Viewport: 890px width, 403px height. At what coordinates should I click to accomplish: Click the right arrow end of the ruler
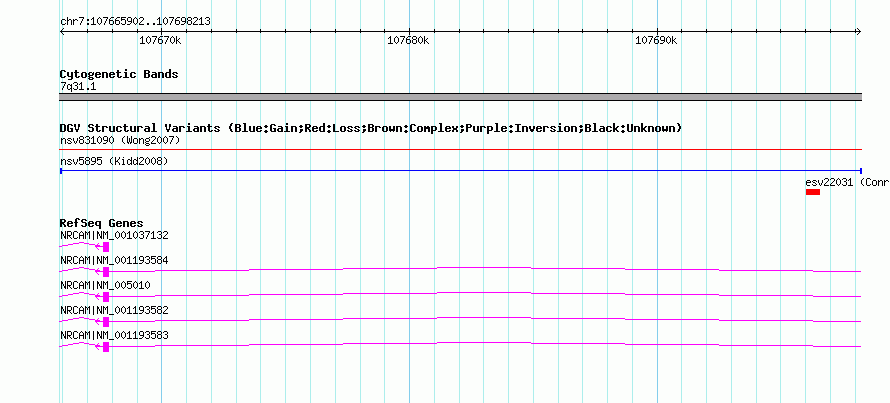(858, 32)
